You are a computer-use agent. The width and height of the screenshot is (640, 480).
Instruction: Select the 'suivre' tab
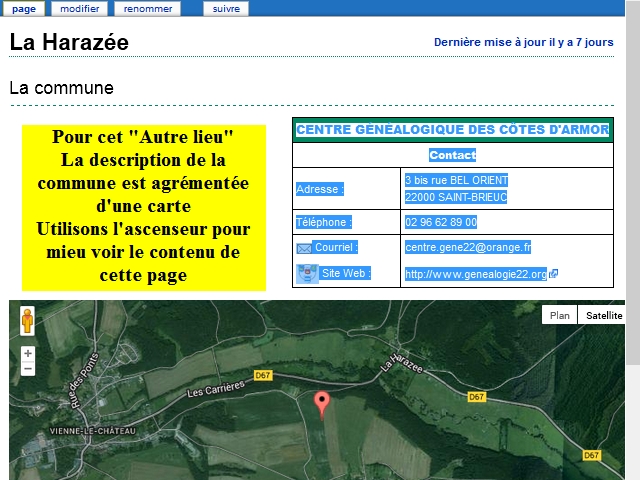pos(226,8)
